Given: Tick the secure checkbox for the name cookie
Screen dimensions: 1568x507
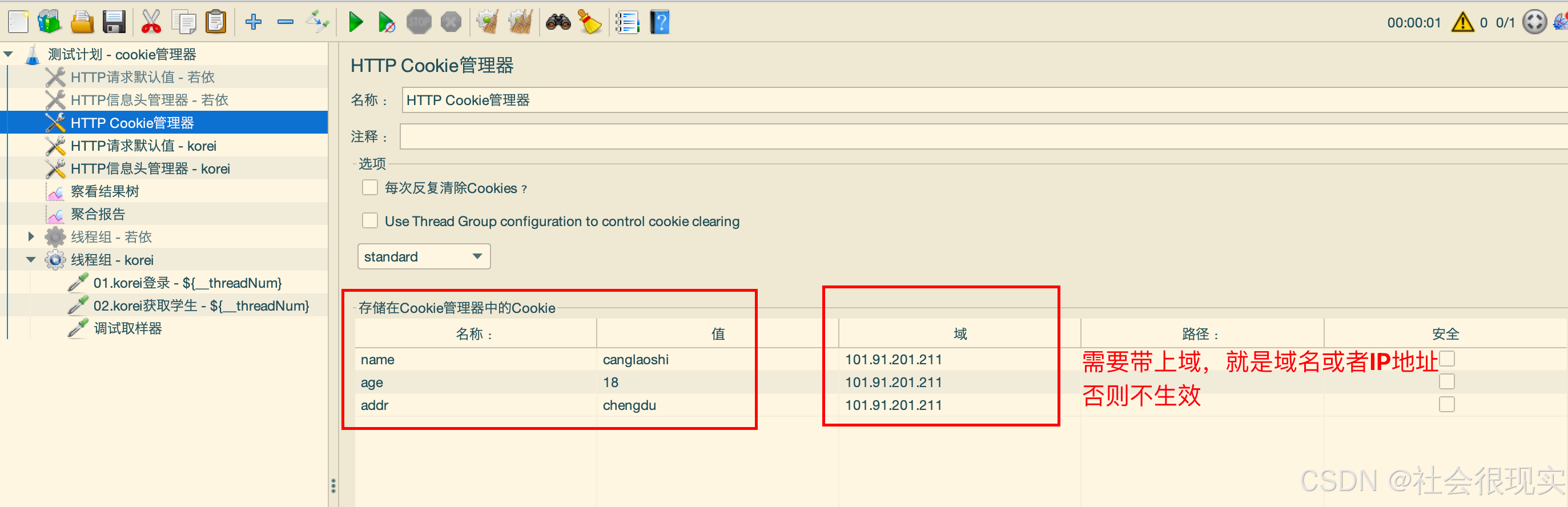Looking at the screenshot, I should tap(1447, 359).
